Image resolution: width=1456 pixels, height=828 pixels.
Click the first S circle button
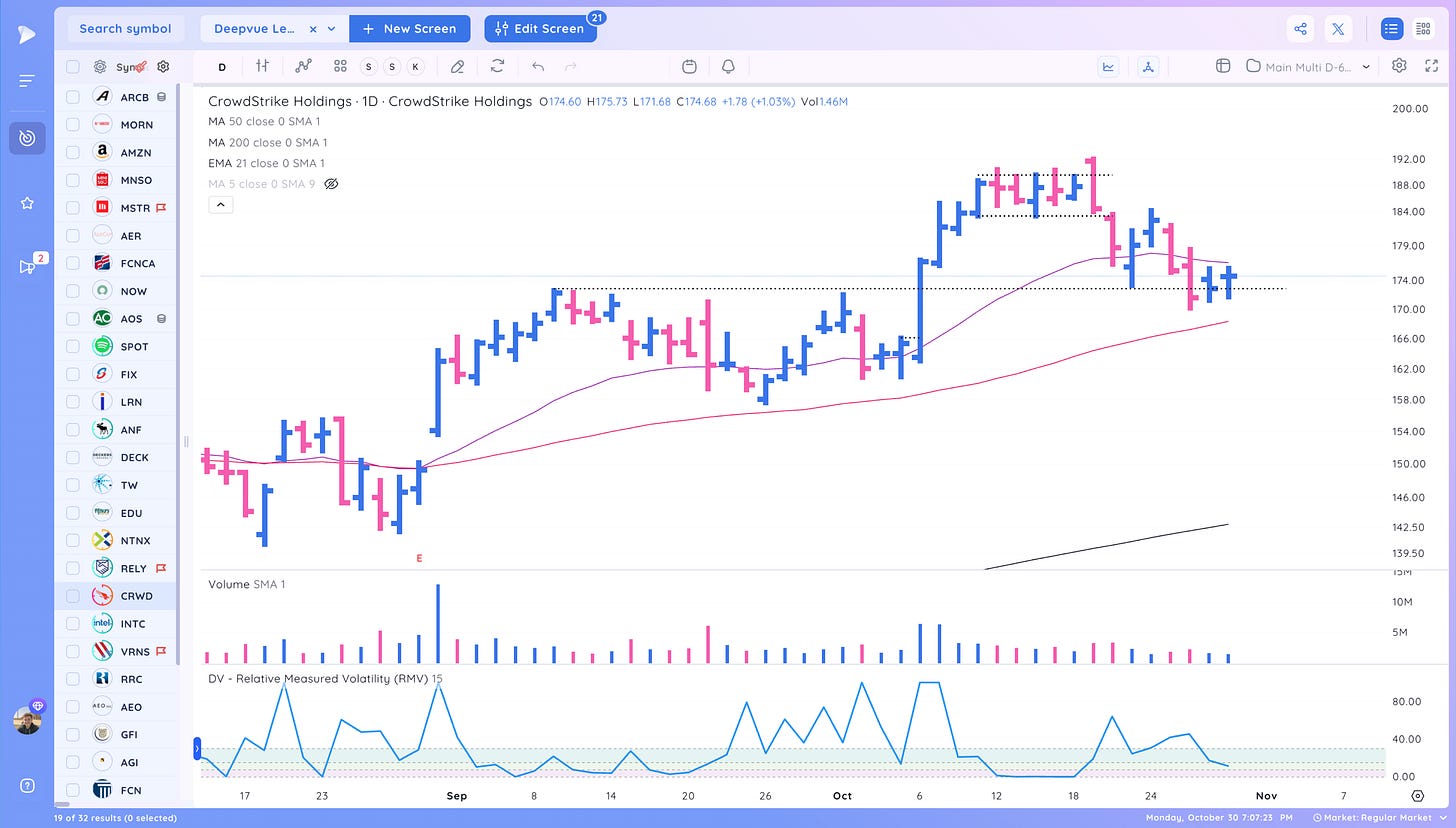[x=369, y=66]
